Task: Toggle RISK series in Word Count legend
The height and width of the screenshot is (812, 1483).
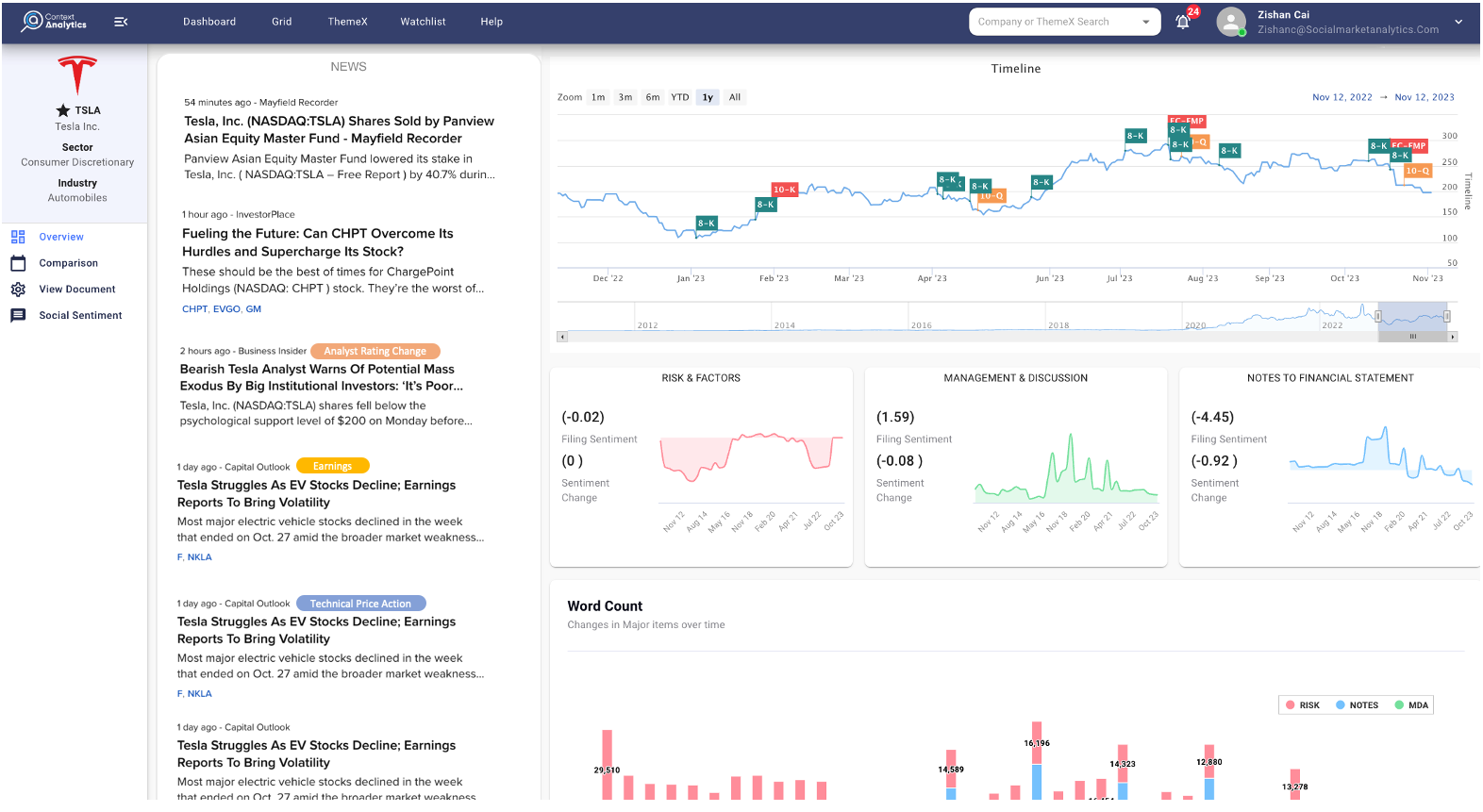Action: coord(1303,705)
